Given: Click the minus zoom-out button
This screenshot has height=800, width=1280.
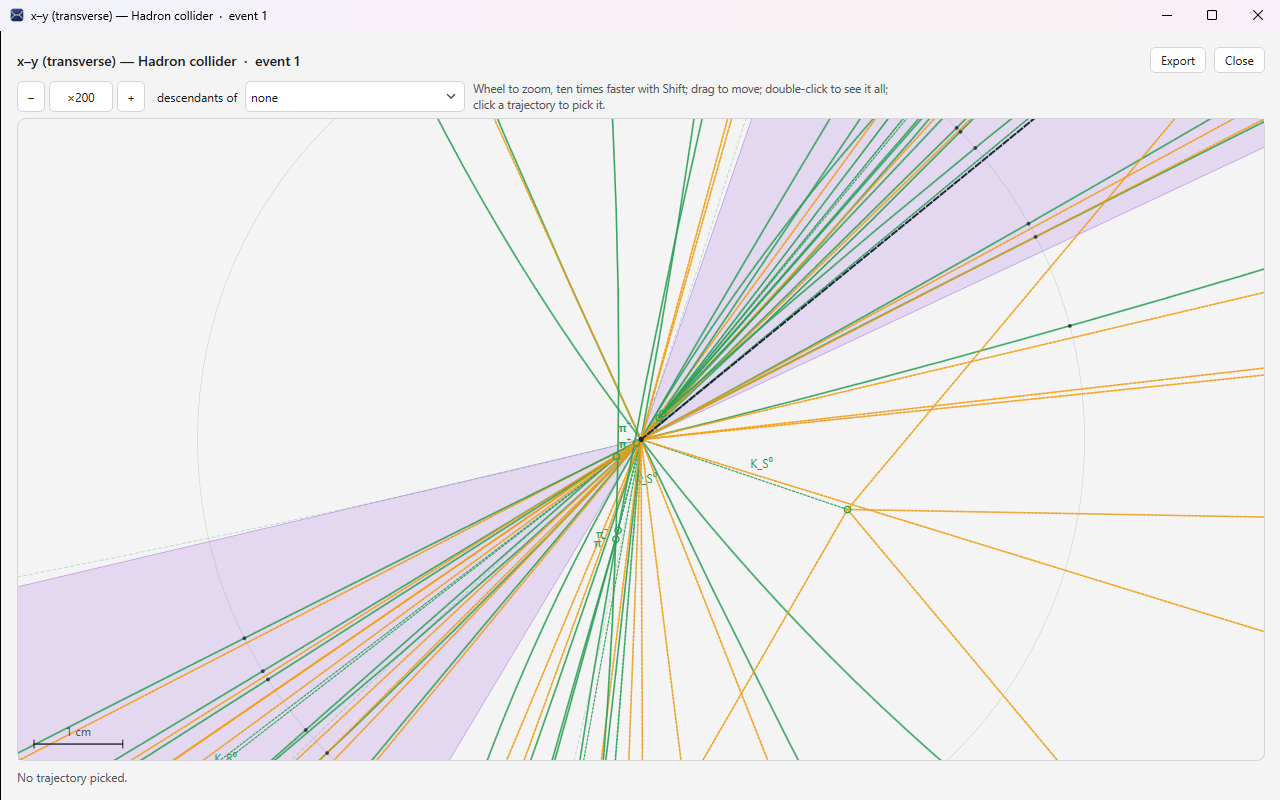Looking at the screenshot, I should click(31, 97).
